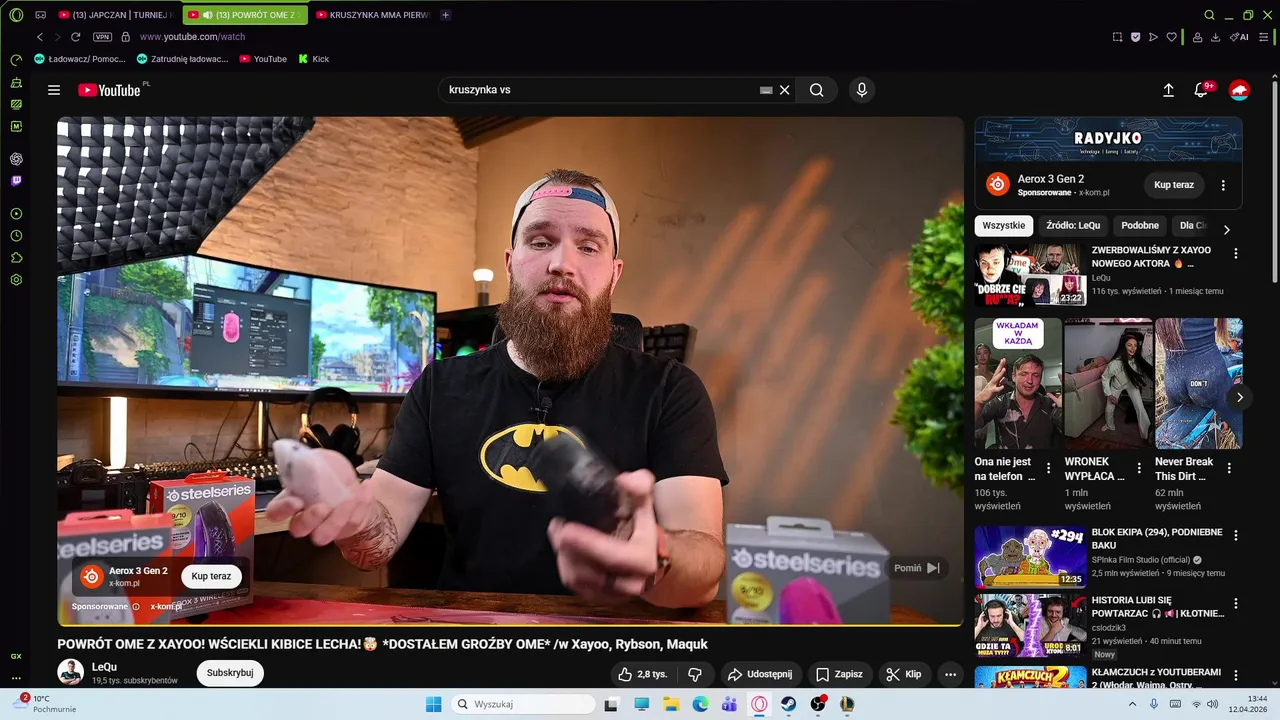Open YouTube hamburger guide menu
This screenshot has width=1280, height=720.
click(54, 90)
